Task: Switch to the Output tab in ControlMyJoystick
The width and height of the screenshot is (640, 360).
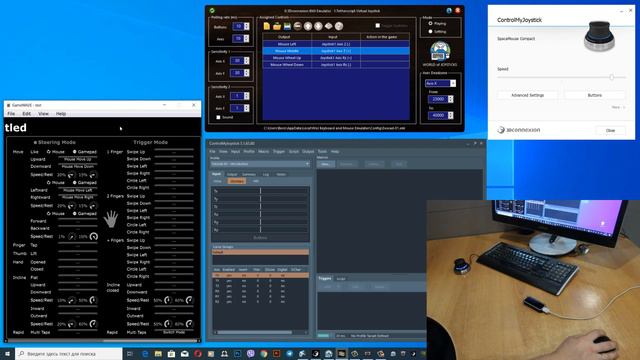Action: coord(231,174)
